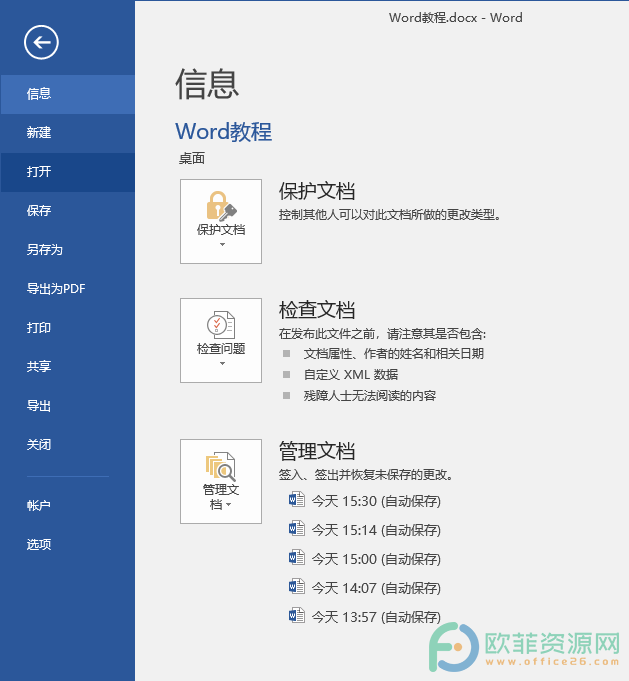The height and width of the screenshot is (681, 629).
Task: Click the Word教程.docx - Word title bar text
Action: point(456,18)
